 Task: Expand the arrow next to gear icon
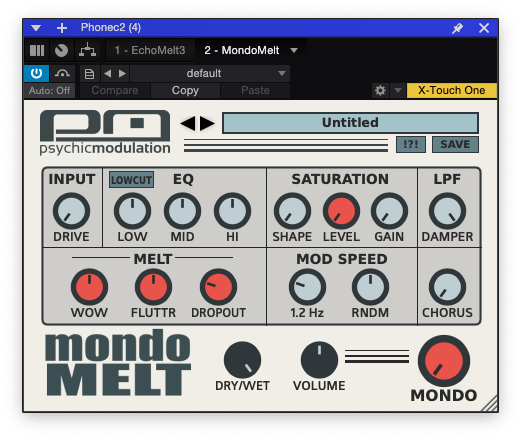tap(398, 90)
